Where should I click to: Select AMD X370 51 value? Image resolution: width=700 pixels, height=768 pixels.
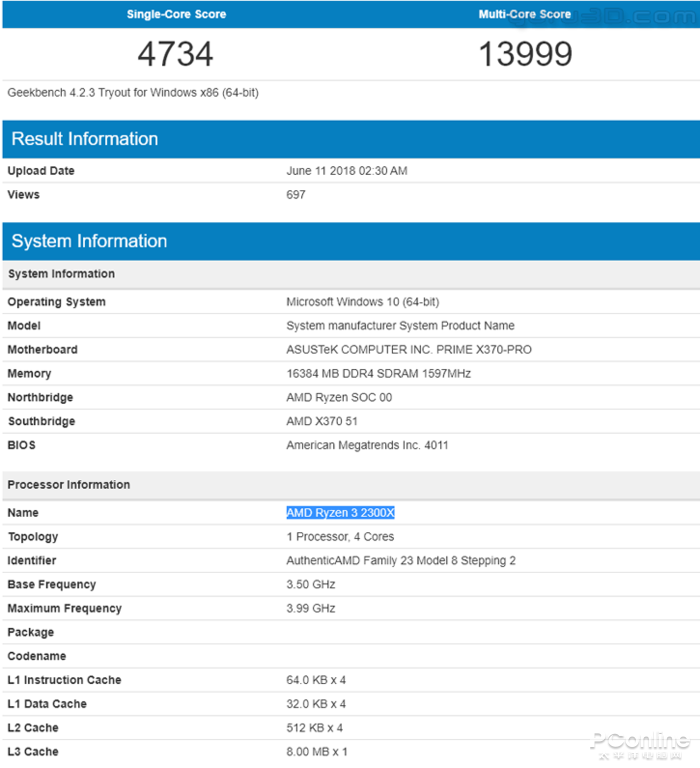(x=322, y=422)
